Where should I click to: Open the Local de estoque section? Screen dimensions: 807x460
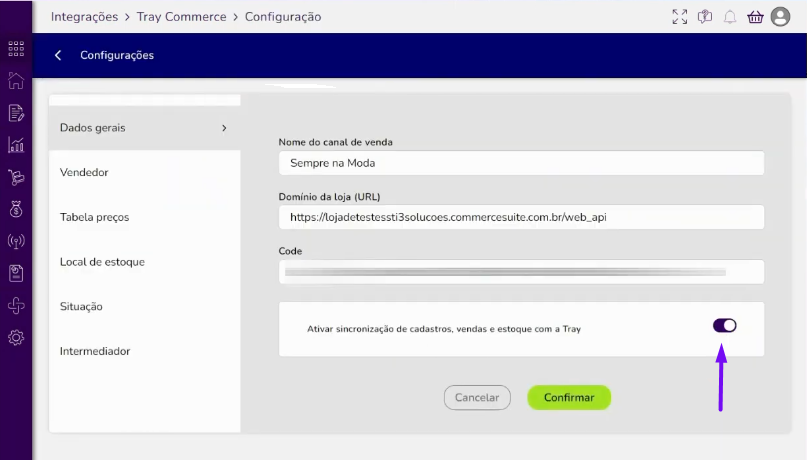pos(145,262)
